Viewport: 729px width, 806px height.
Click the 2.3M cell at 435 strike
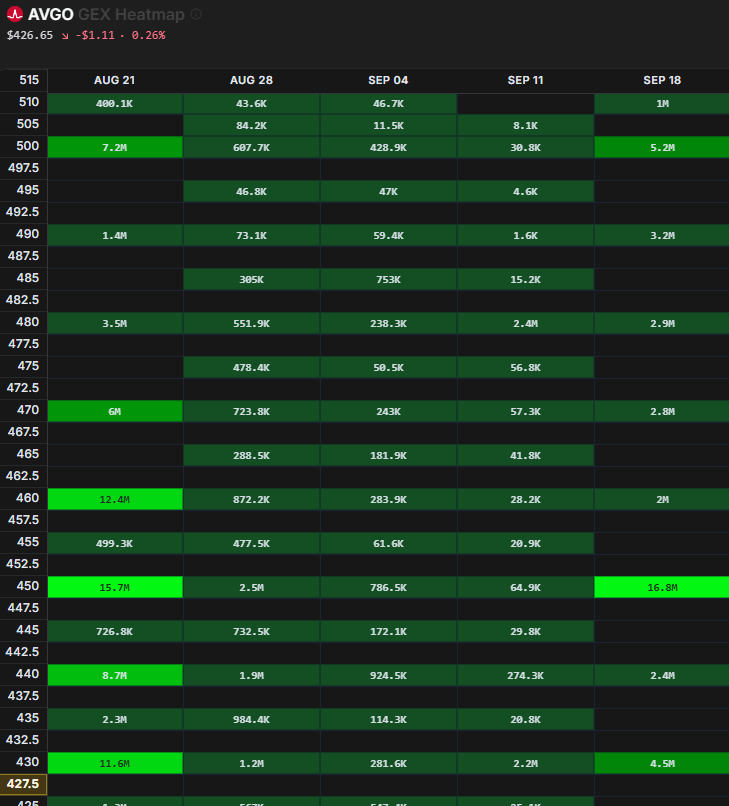point(115,719)
